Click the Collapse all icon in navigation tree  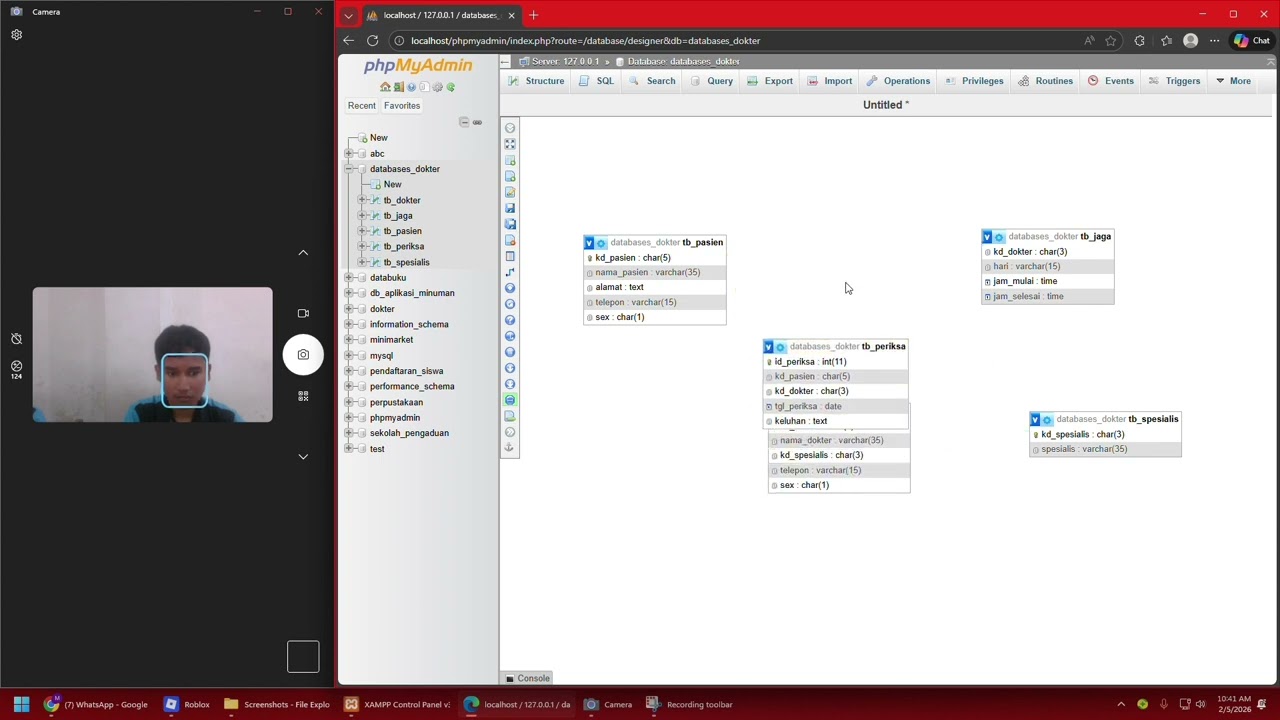tap(463, 122)
